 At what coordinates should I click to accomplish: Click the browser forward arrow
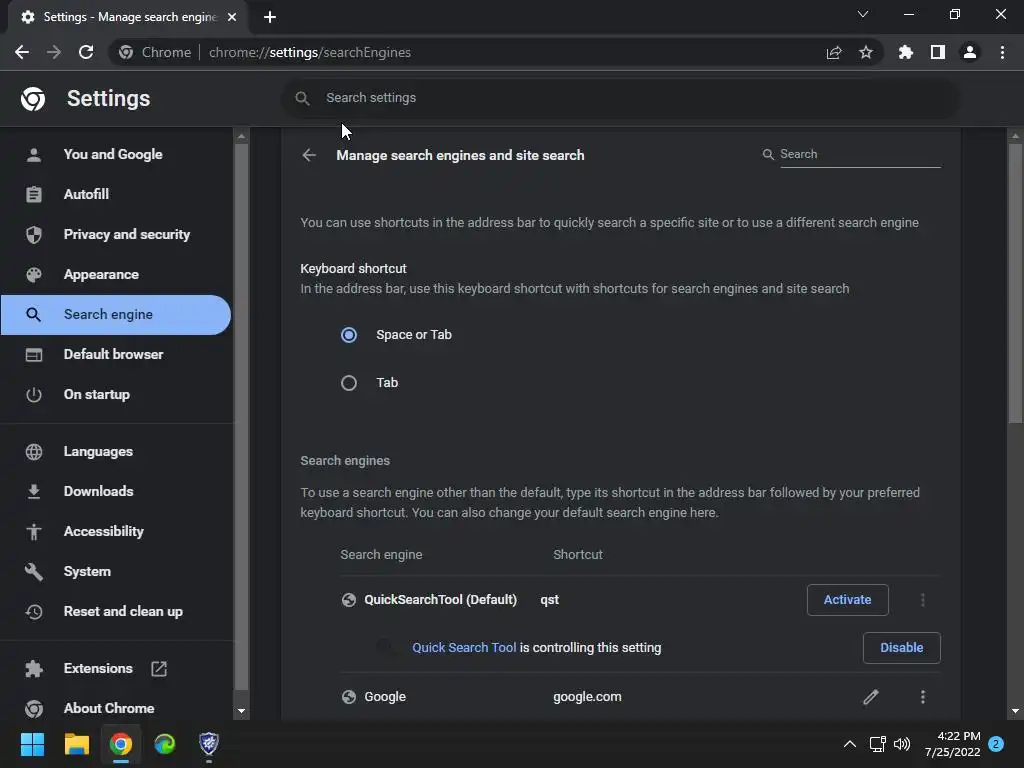54,52
